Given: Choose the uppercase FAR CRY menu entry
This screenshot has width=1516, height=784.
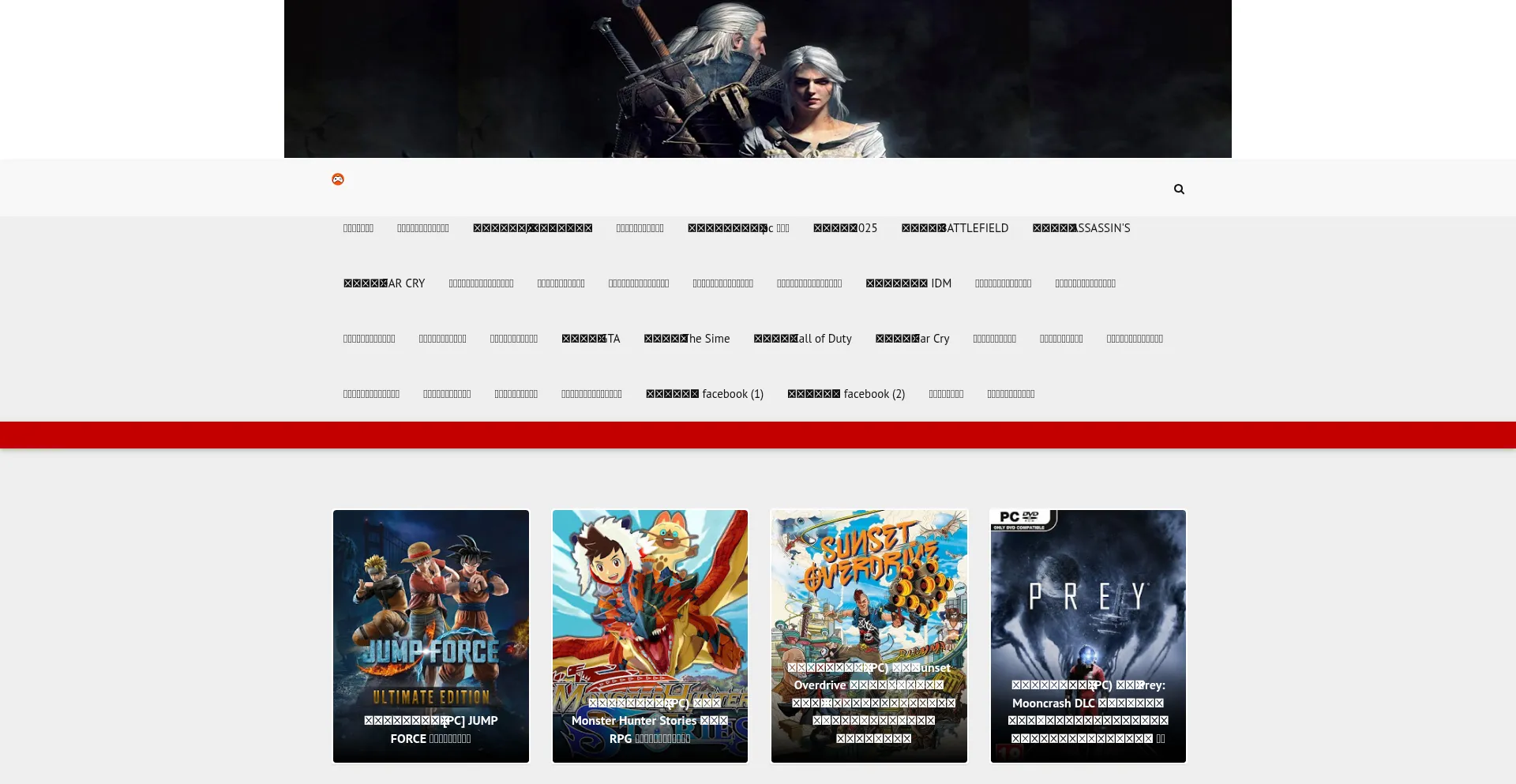Looking at the screenshot, I should [384, 283].
